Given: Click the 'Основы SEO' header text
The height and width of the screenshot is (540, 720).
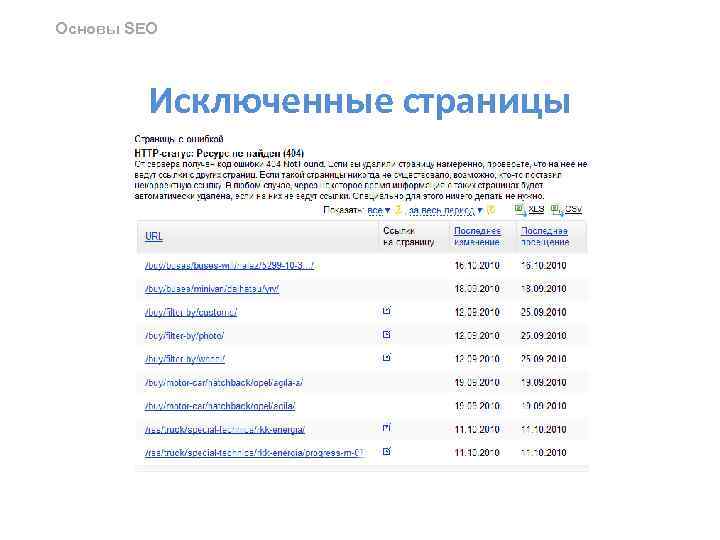Looking at the screenshot, I should pyautogui.click(x=106, y=28).
